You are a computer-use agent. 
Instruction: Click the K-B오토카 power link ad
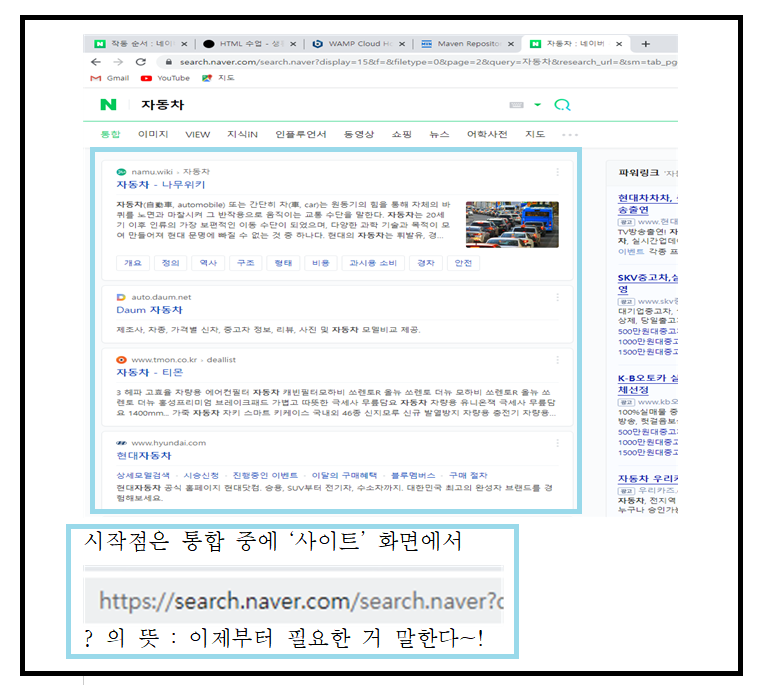click(x=648, y=384)
